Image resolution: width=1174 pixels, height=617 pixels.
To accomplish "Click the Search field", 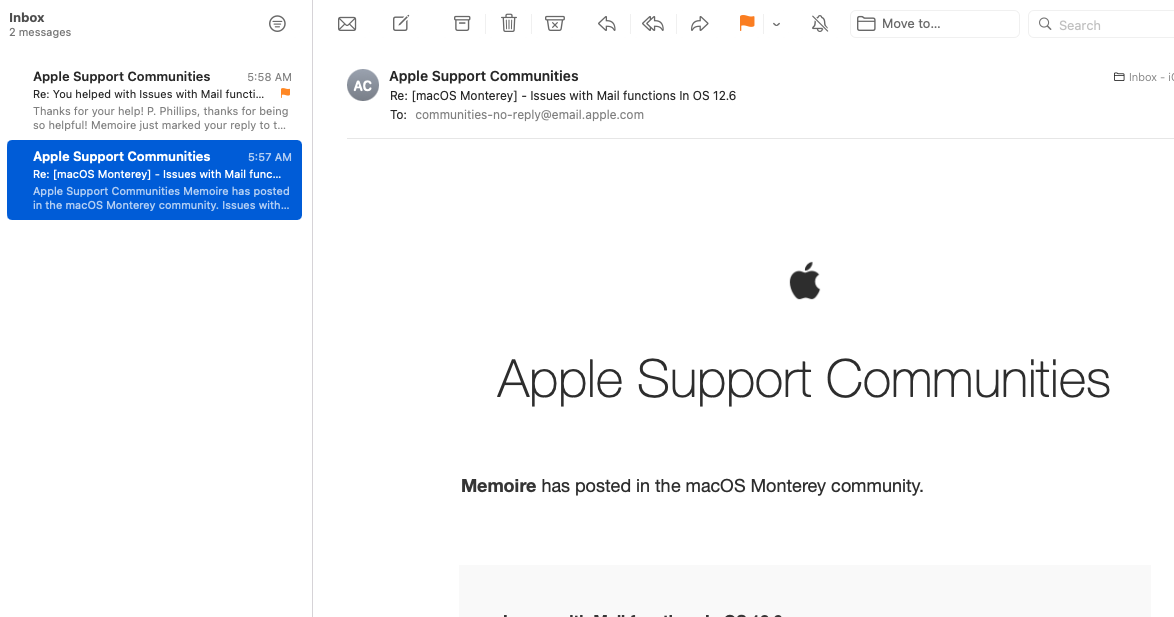I will coord(1102,24).
